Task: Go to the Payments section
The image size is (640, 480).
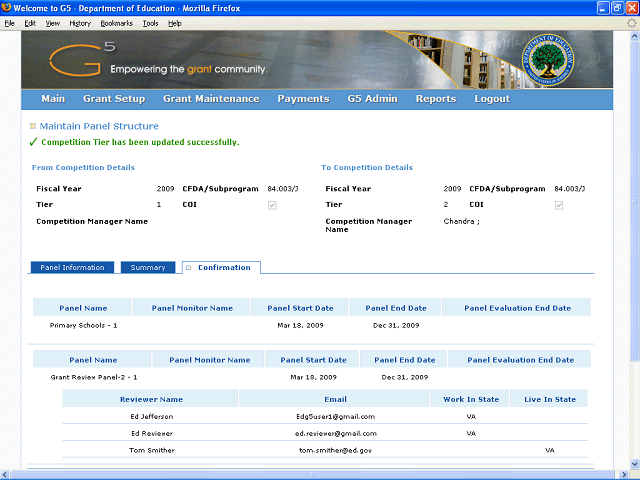Action: [x=303, y=99]
